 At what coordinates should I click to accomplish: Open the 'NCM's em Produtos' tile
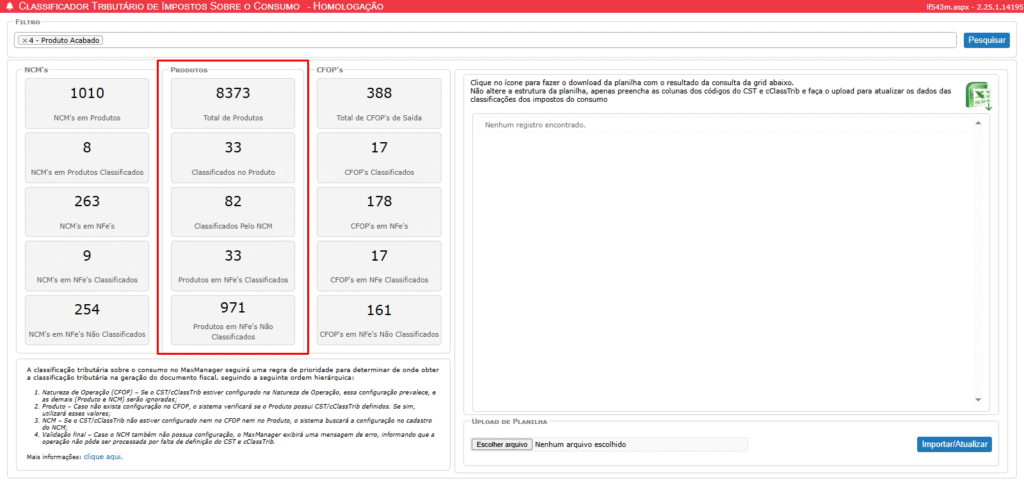pyautogui.click(x=87, y=103)
